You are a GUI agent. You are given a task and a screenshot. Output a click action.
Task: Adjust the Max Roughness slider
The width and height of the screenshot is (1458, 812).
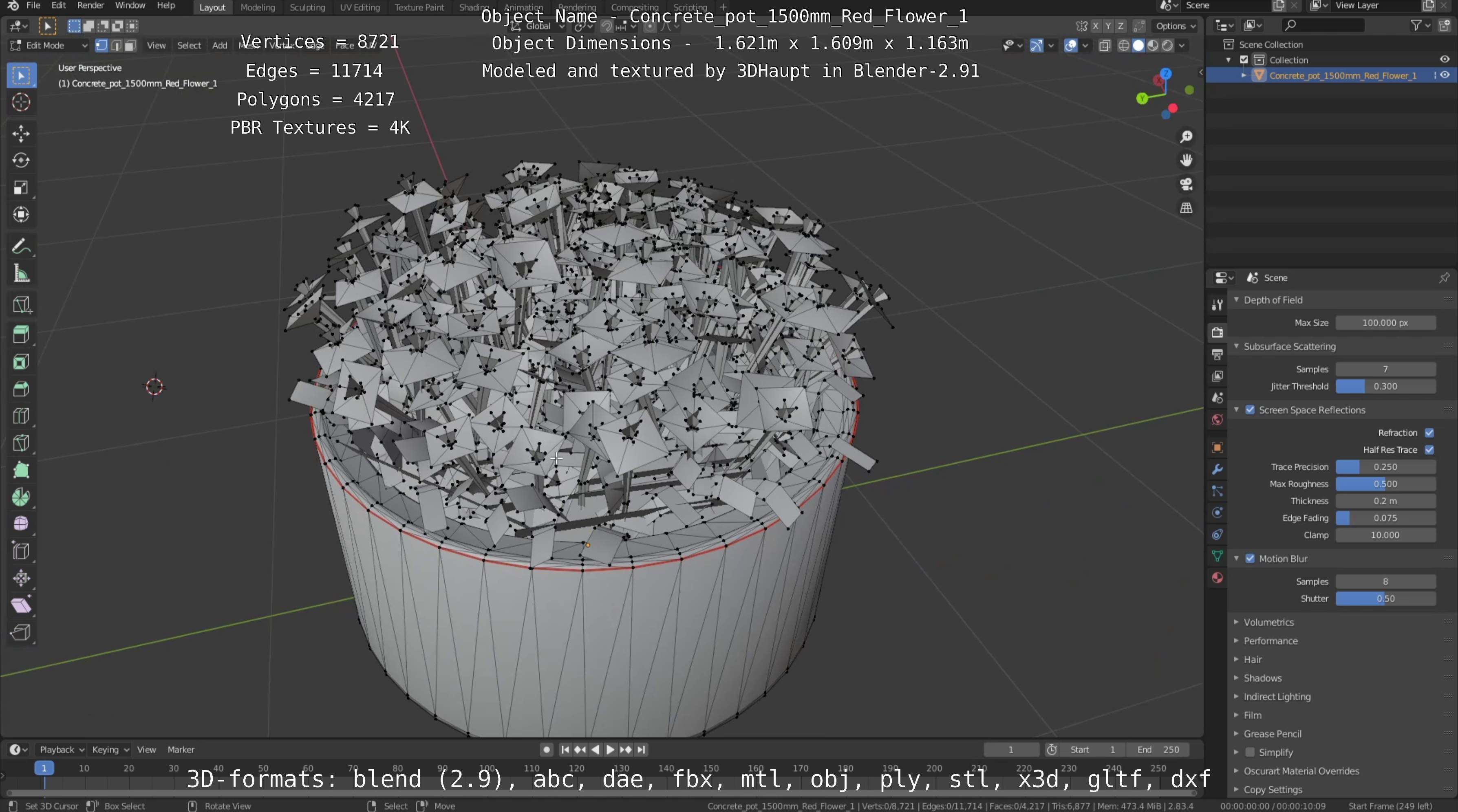click(x=1385, y=484)
